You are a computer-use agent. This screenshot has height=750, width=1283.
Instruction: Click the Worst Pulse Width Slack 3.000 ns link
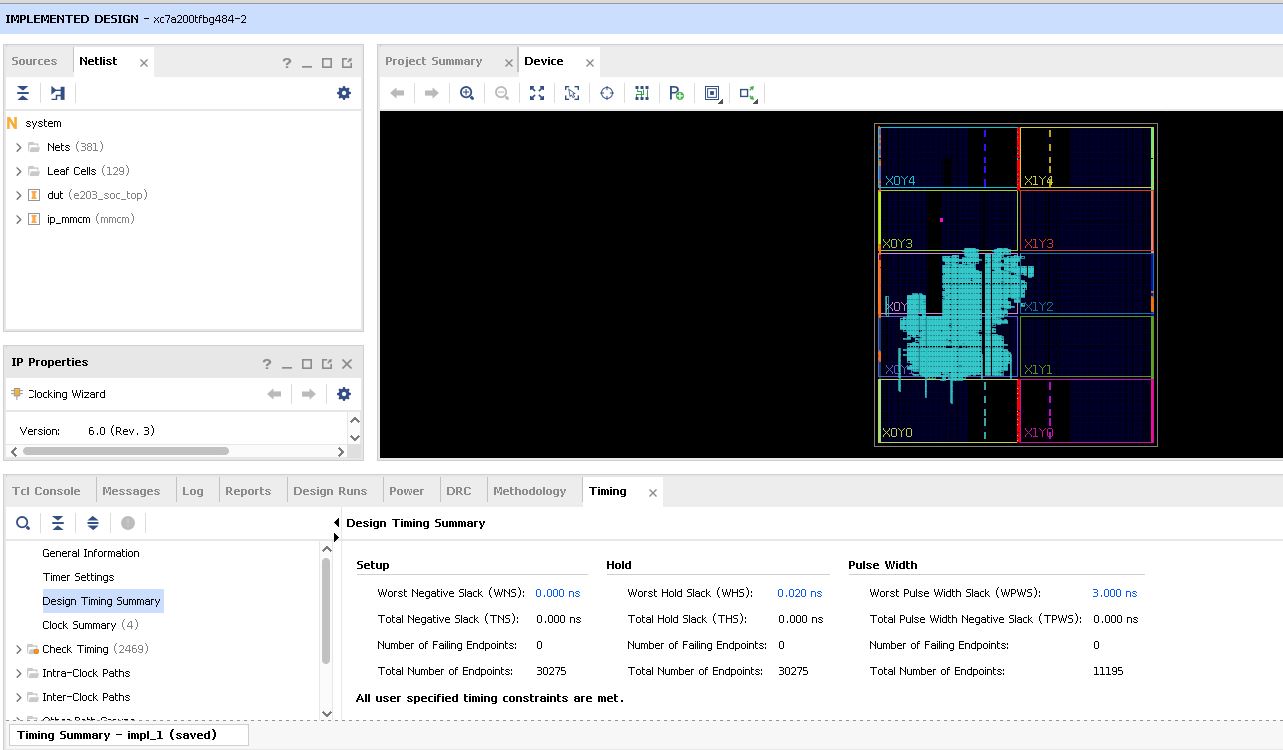[x=1114, y=593]
